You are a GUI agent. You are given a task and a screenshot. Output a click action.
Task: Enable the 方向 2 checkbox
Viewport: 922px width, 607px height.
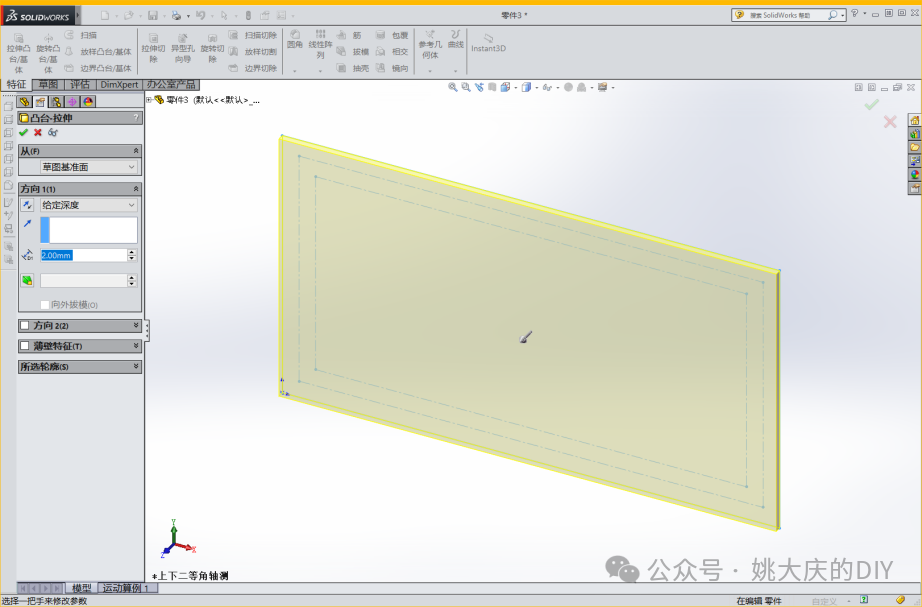tap(25, 325)
